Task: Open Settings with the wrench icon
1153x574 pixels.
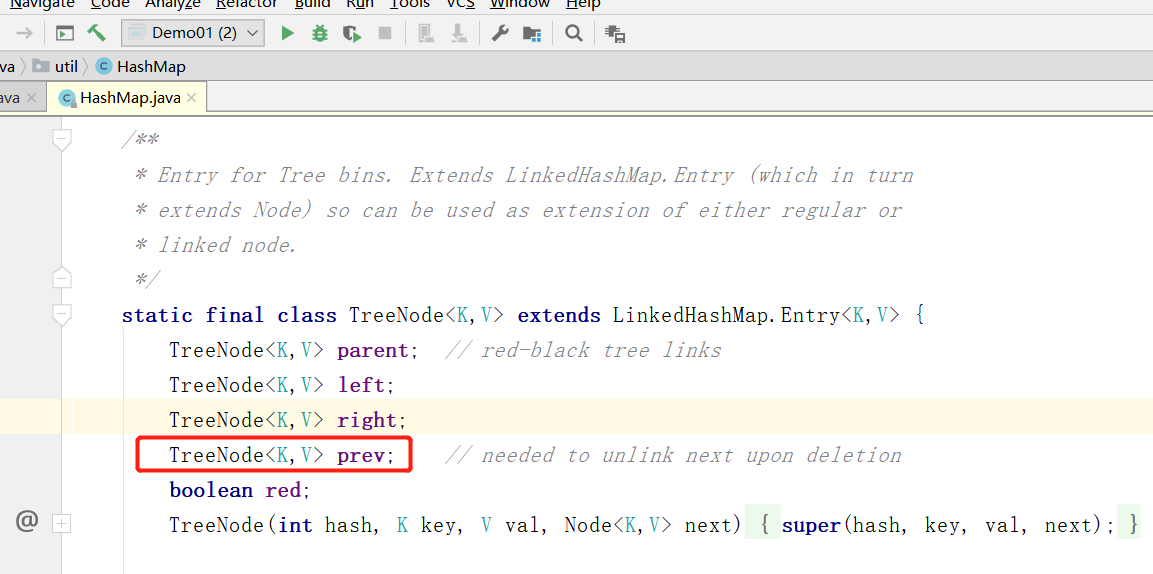Action: point(500,33)
